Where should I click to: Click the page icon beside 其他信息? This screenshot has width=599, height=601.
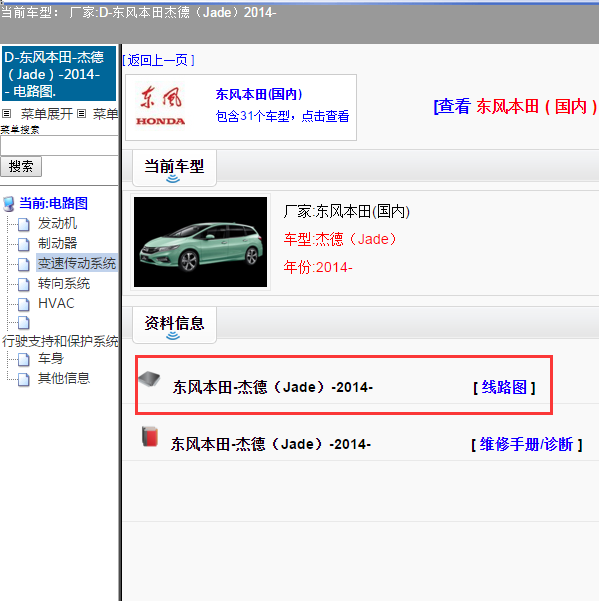tap(24, 379)
